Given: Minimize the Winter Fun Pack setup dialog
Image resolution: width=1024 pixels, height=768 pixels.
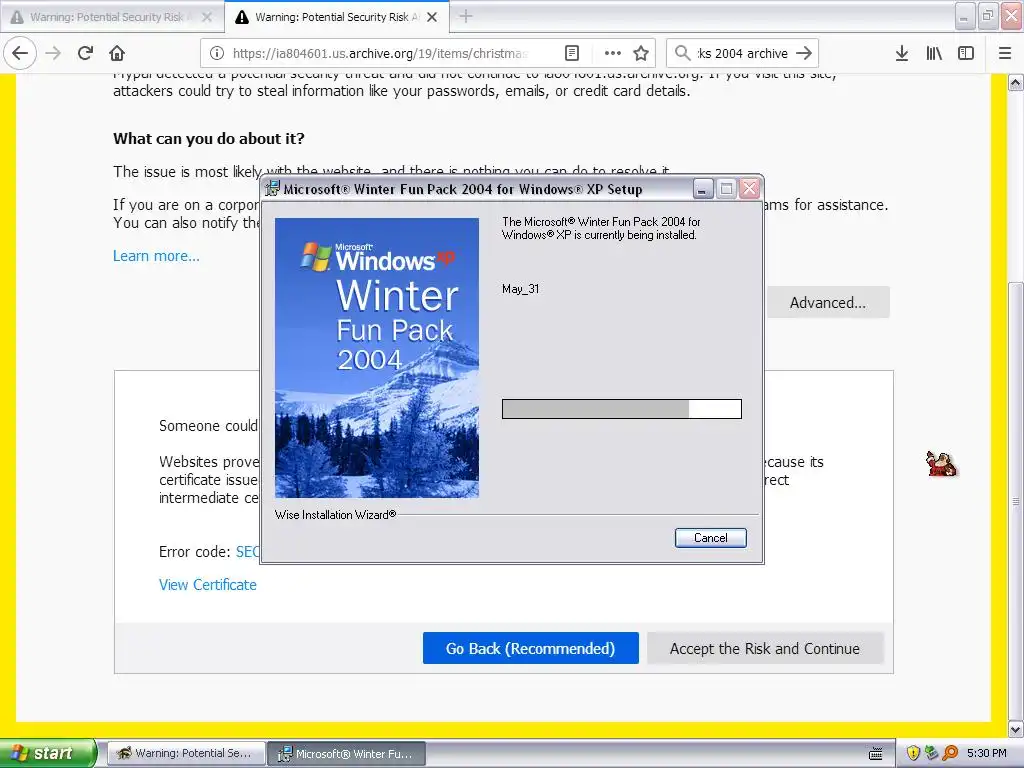Looking at the screenshot, I should (x=702, y=189).
